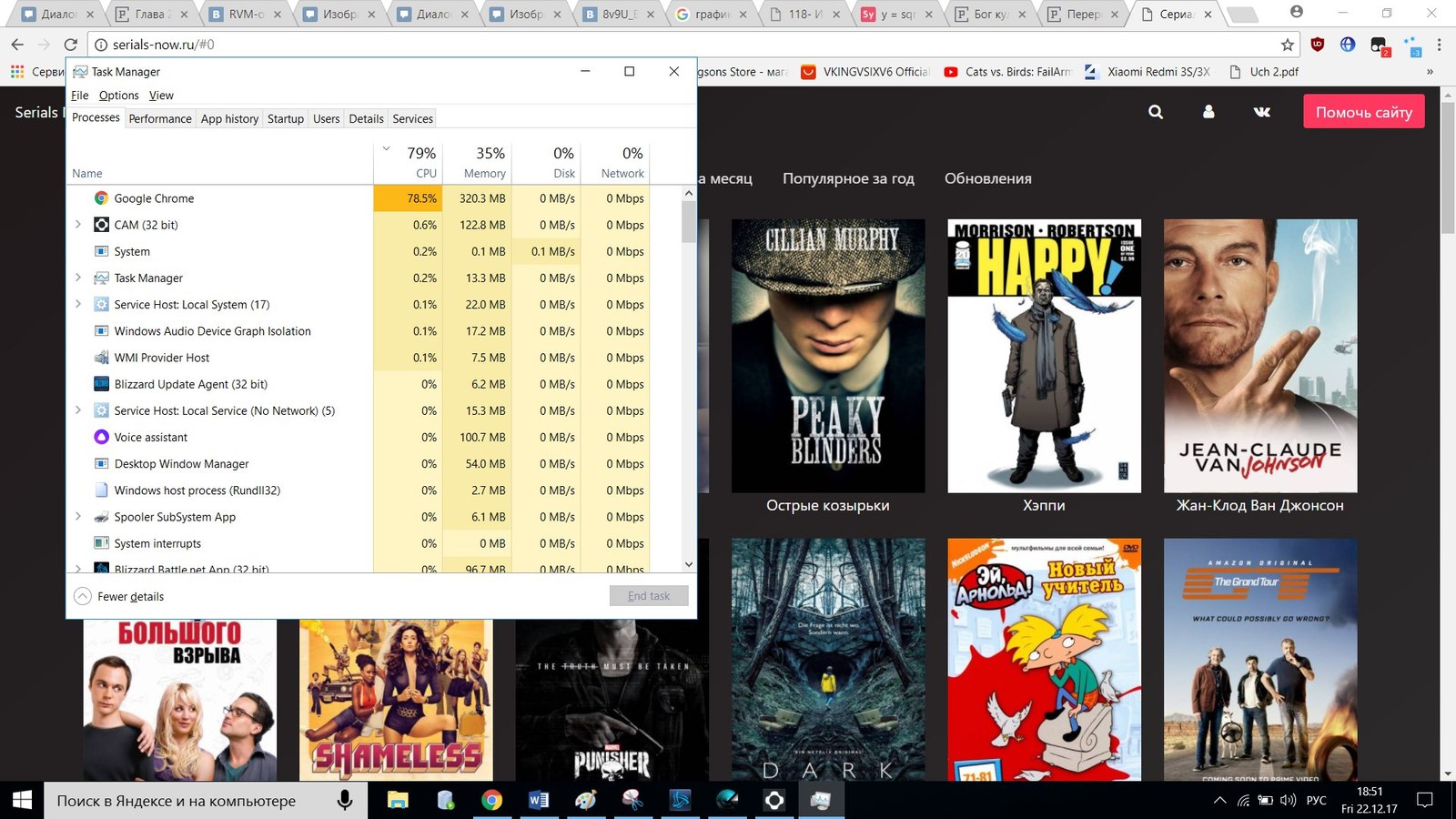
Task: Bookmark this page with the star icon
Action: [x=1287, y=45]
